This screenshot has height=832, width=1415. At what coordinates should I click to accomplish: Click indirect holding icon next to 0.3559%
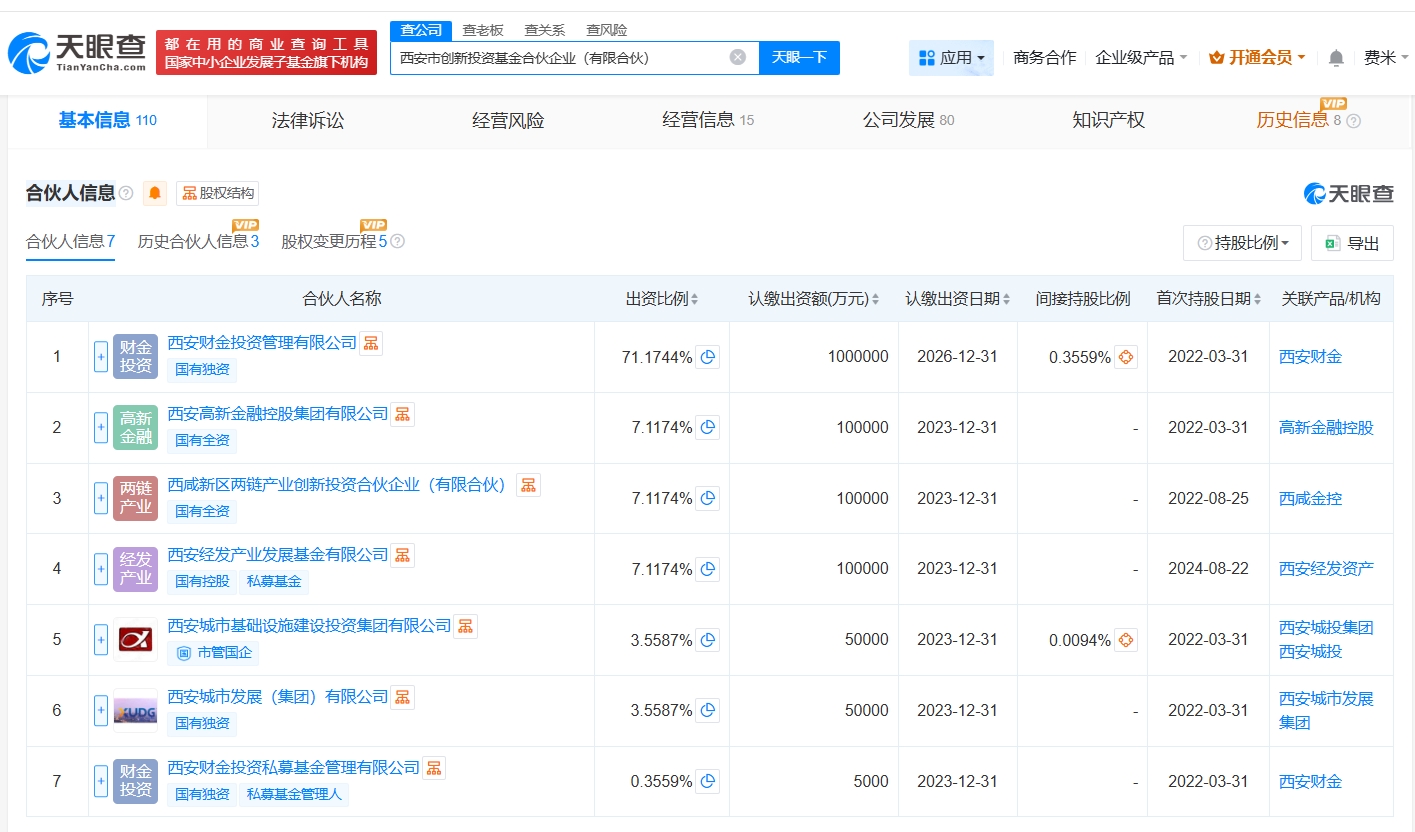(x=1126, y=357)
